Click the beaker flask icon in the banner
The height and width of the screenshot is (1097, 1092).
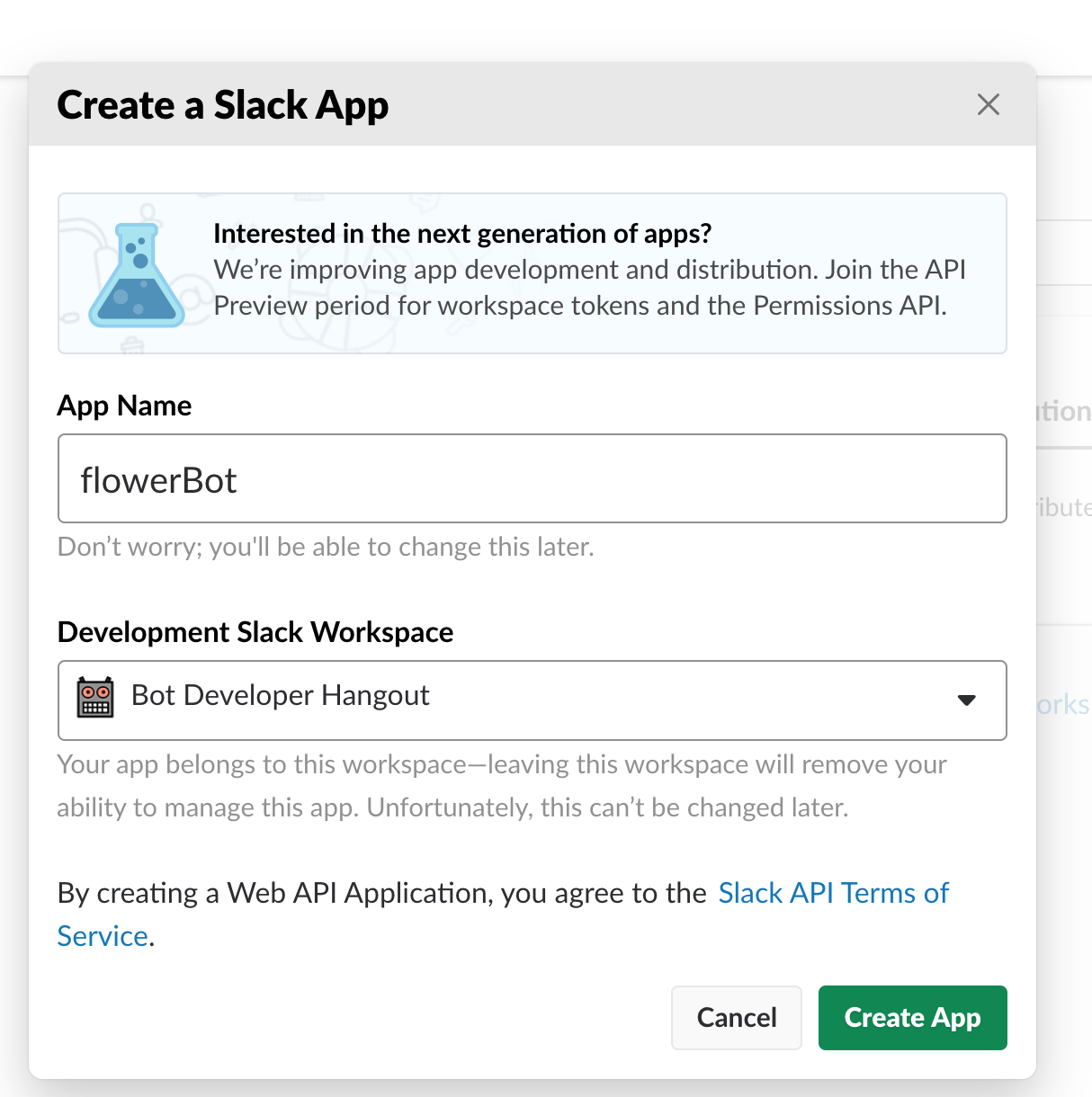pyautogui.click(x=137, y=275)
